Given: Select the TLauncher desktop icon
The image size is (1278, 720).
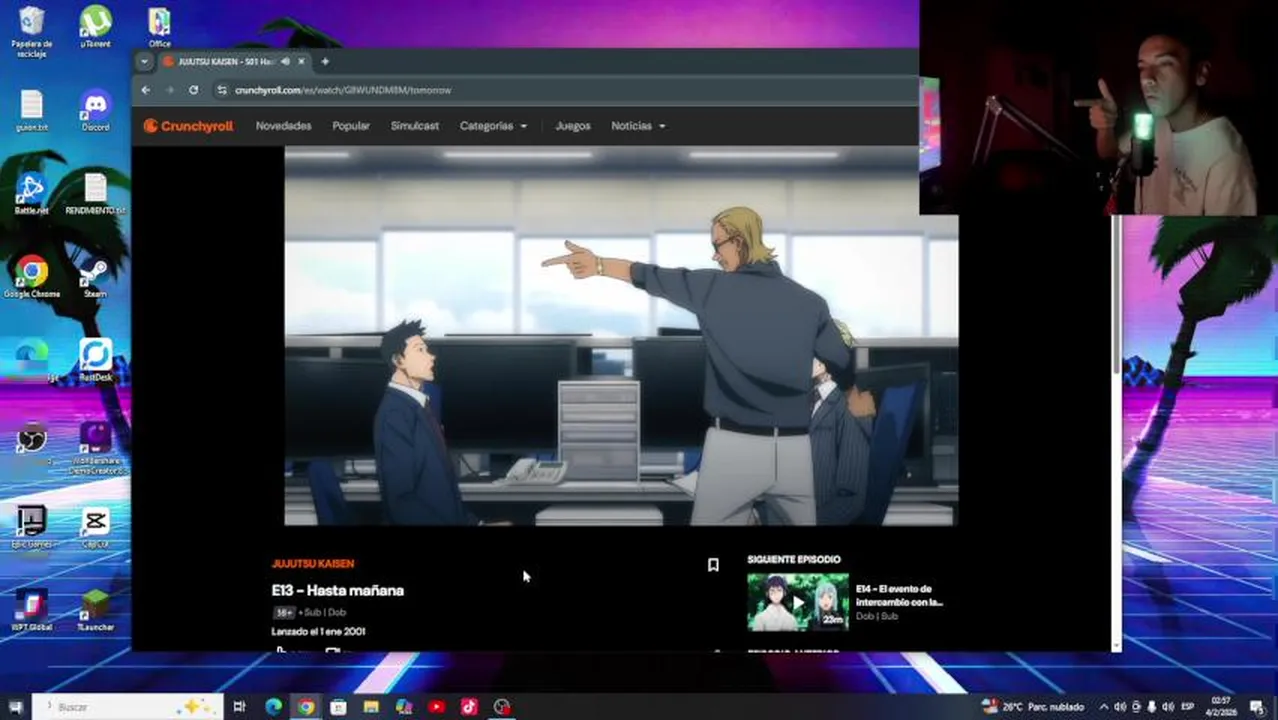Looking at the screenshot, I should (95, 610).
